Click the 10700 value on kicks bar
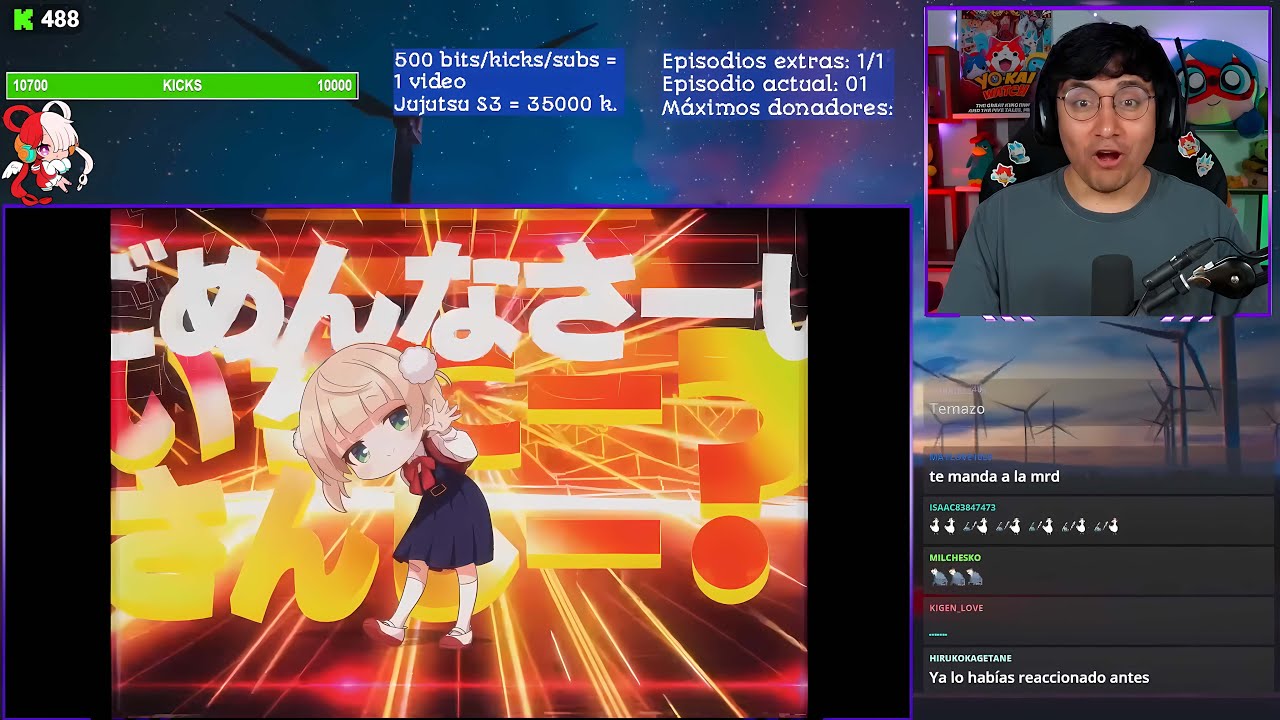 (31, 86)
